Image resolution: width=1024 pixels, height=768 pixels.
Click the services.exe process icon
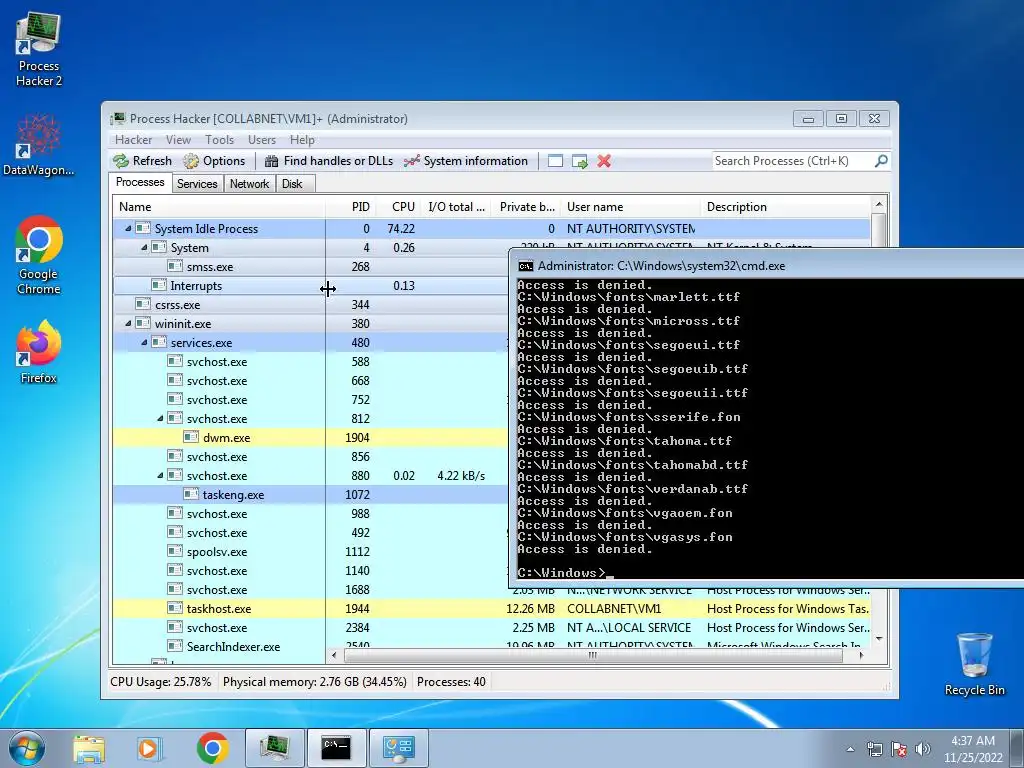(159, 342)
